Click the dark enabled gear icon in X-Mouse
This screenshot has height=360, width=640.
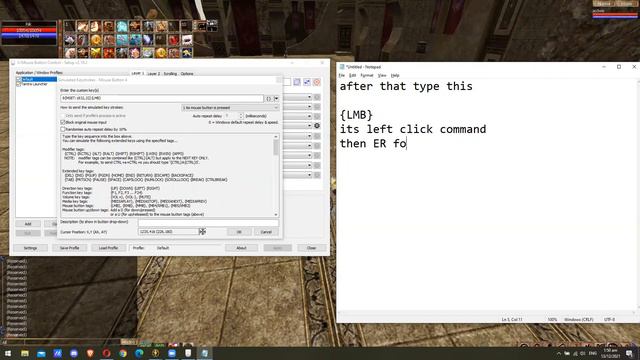click(x=317, y=126)
